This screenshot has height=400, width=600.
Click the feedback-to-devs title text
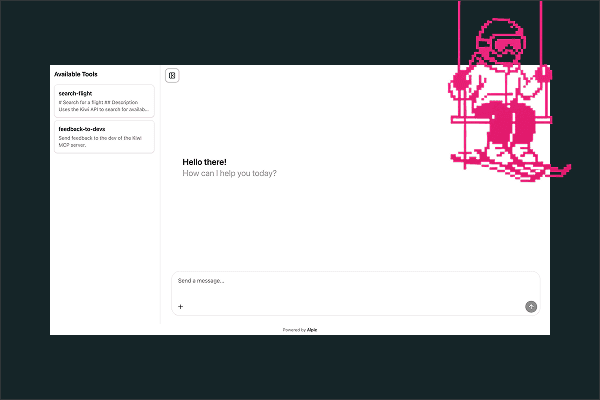coord(82,129)
